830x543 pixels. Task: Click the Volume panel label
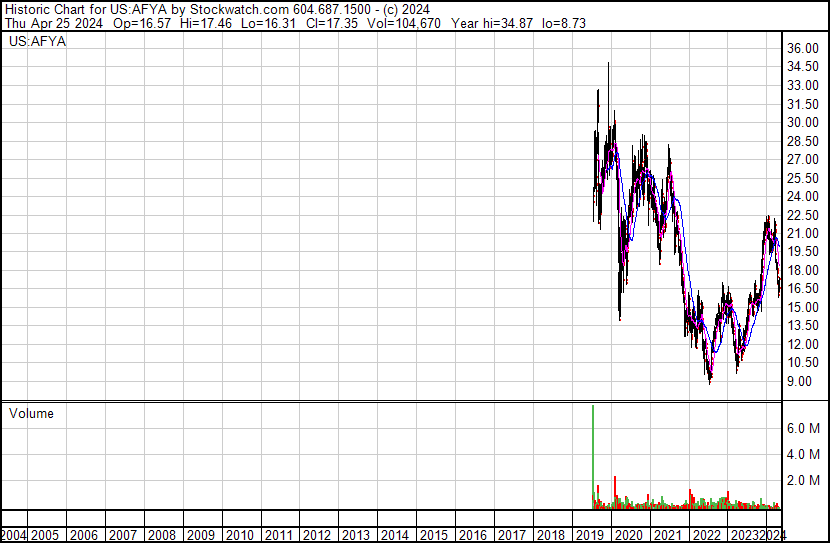[x=31, y=413]
